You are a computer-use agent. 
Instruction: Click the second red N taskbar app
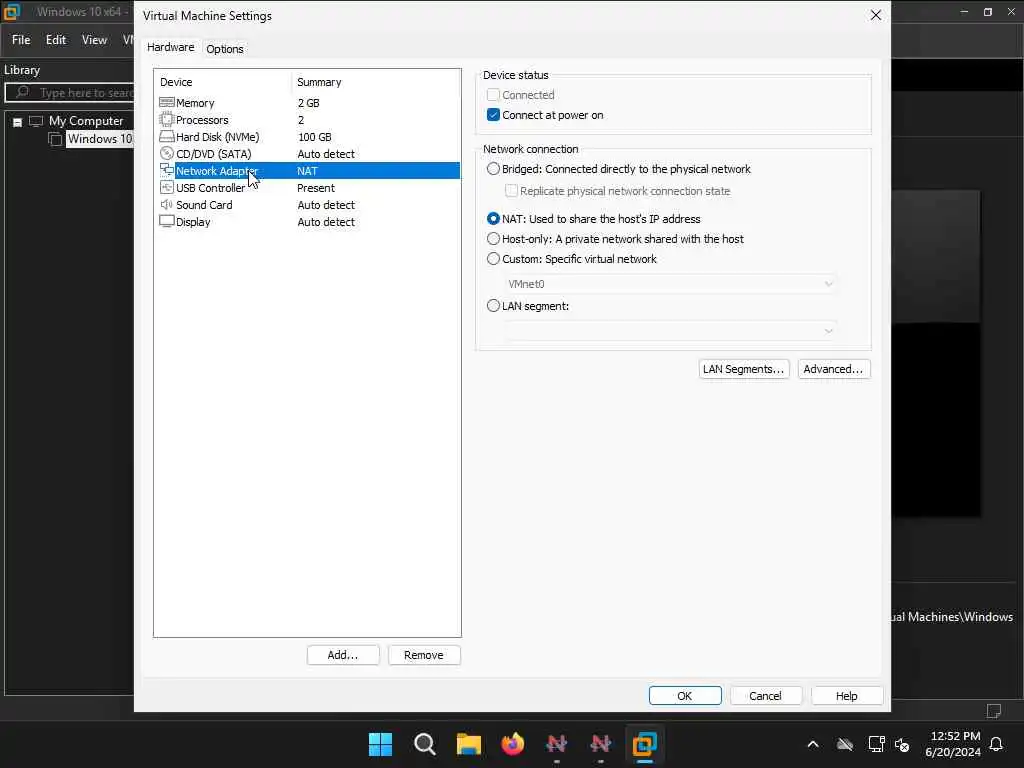pyautogui.click(x=600, y=744)
